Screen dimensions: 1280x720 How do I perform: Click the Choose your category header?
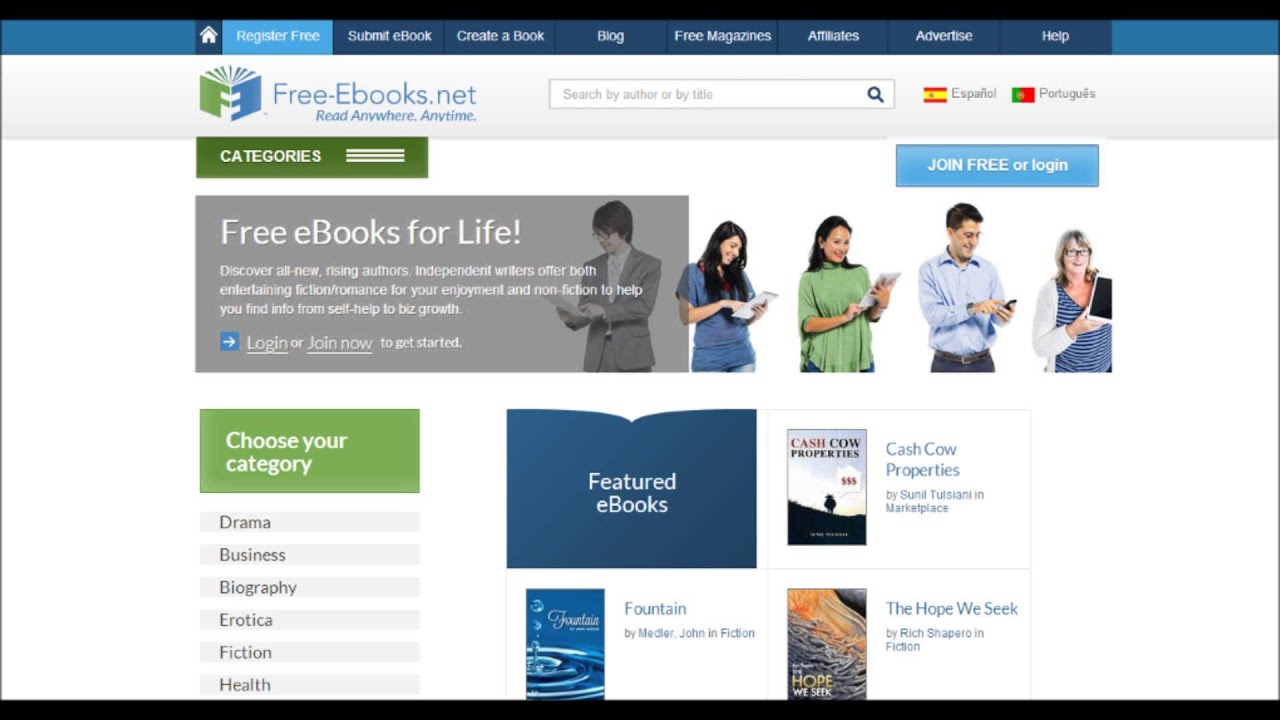point(310,451)
